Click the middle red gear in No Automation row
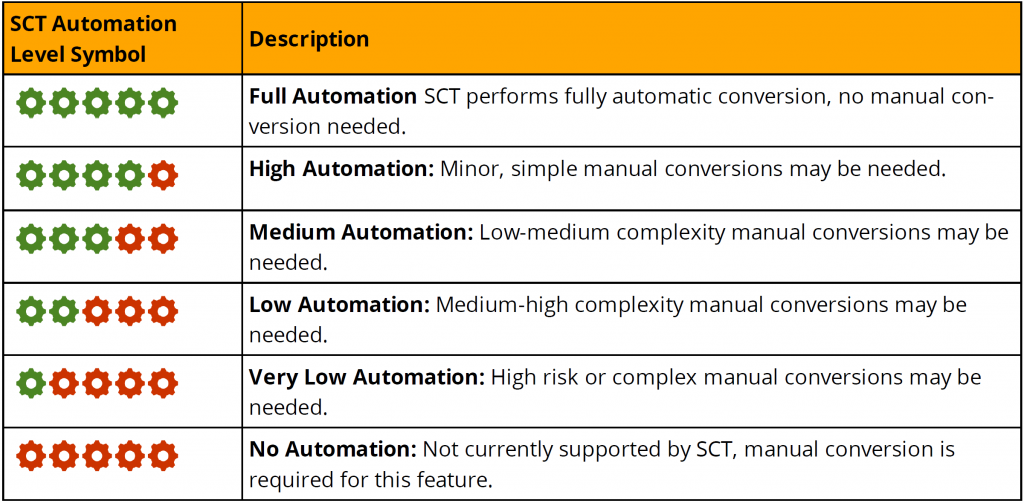The height and width of the screenshot is (503, 1024). click(x=97, y=455)
